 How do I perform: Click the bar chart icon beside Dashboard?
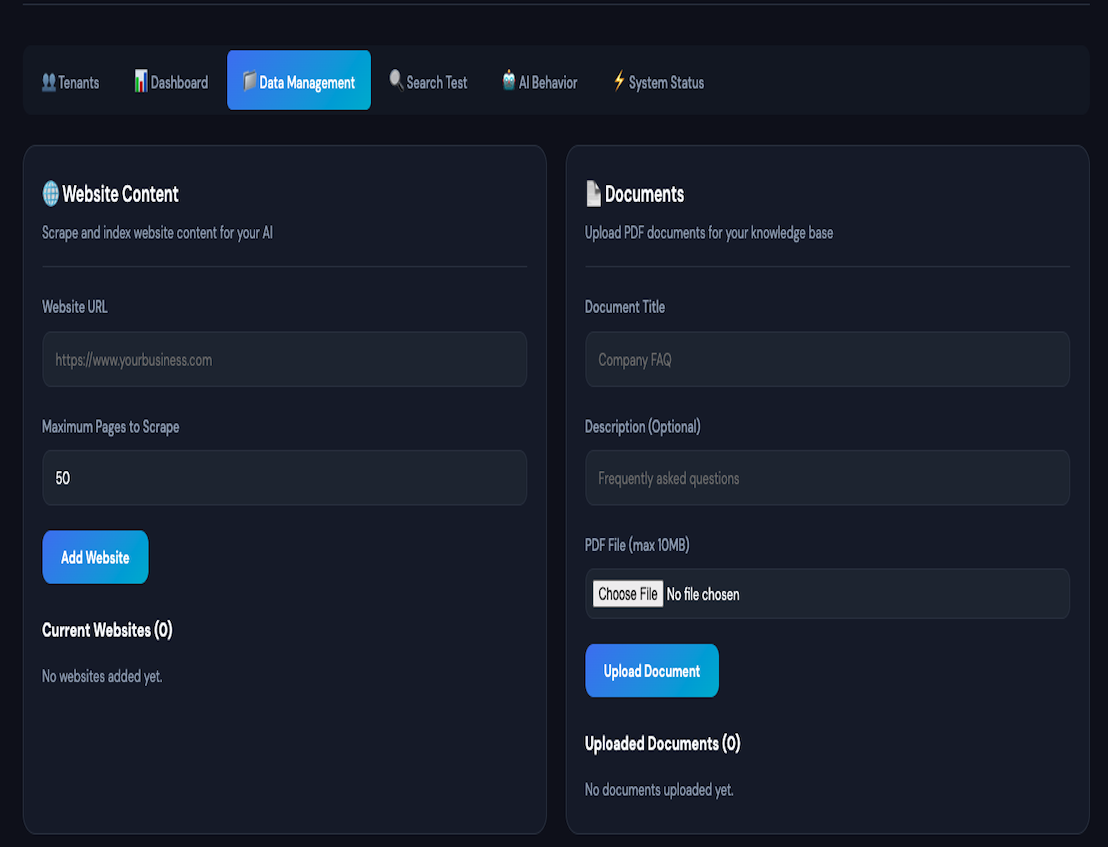(x=141, y=82)
